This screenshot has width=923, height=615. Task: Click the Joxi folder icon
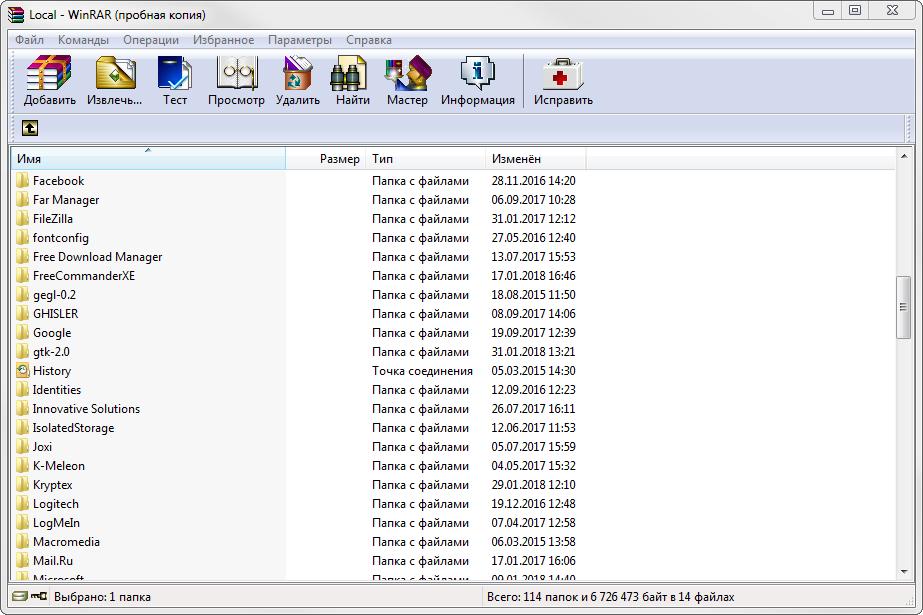(x=22, y=447)
